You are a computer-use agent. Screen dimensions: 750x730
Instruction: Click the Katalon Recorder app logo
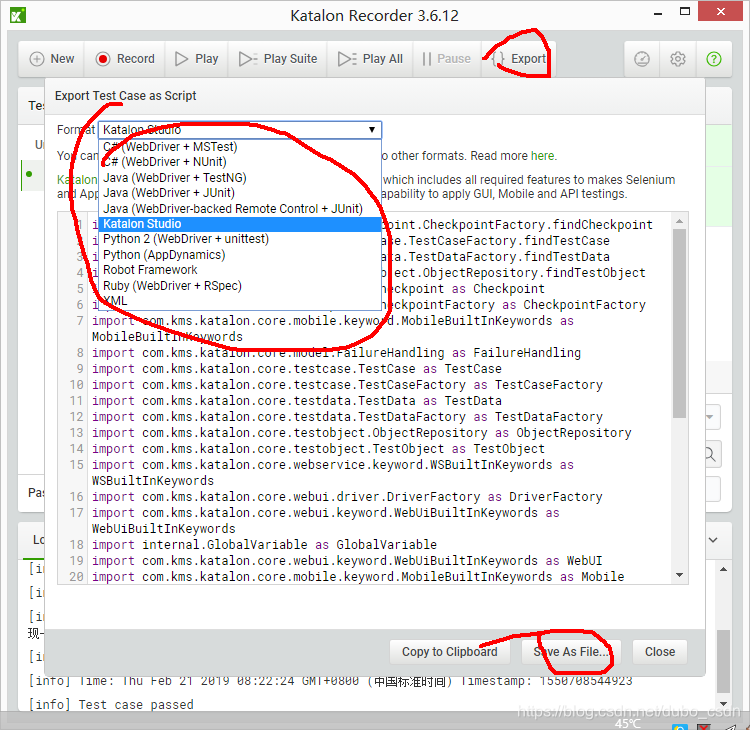pyautogui.click(x=18, y=15)
